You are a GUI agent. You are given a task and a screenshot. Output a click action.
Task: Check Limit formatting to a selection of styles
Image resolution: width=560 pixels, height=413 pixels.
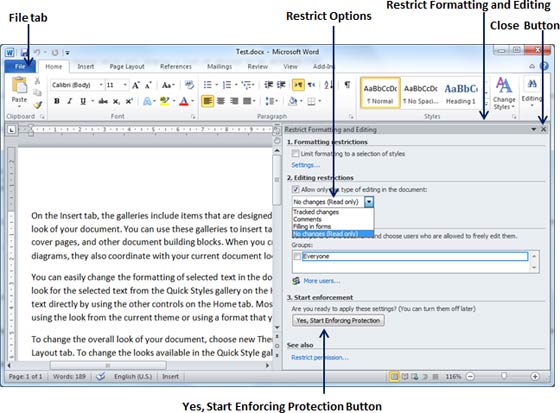295,154
